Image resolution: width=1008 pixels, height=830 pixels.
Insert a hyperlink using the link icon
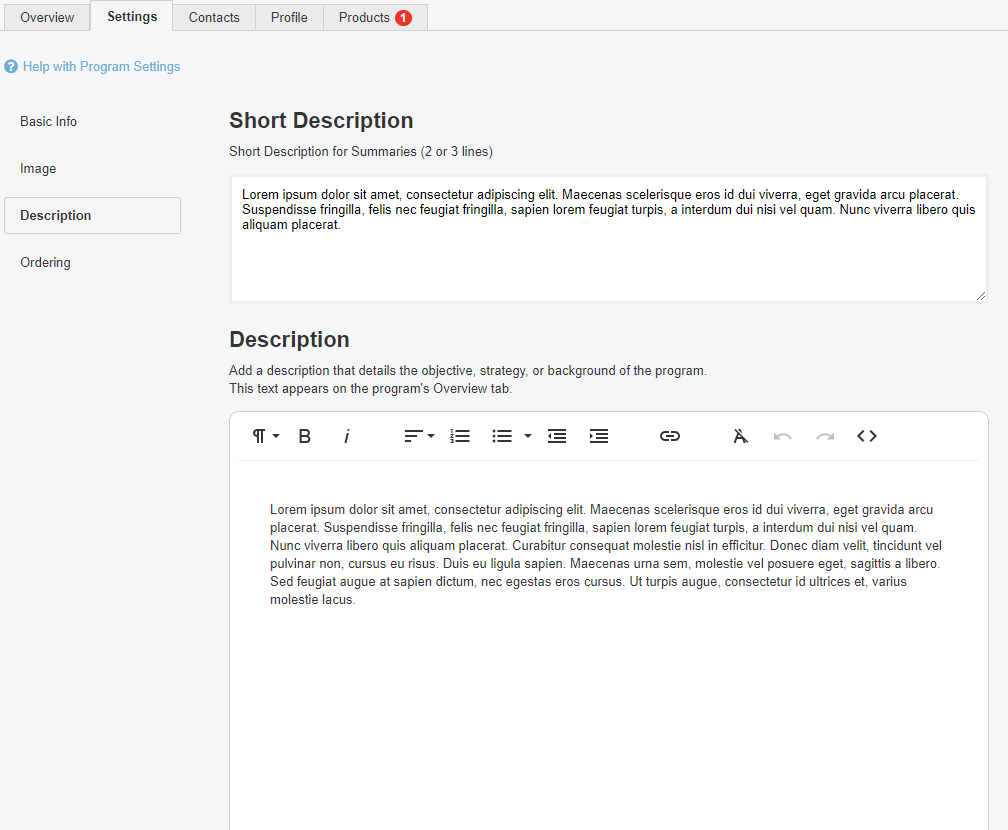click(x=670, y=436)
